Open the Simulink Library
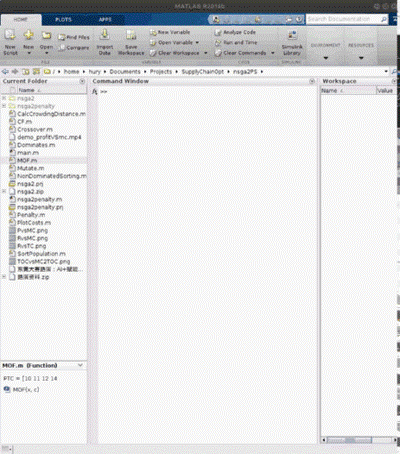The height and width of the screenshot is (454, 400). click(x=292, y=43)
